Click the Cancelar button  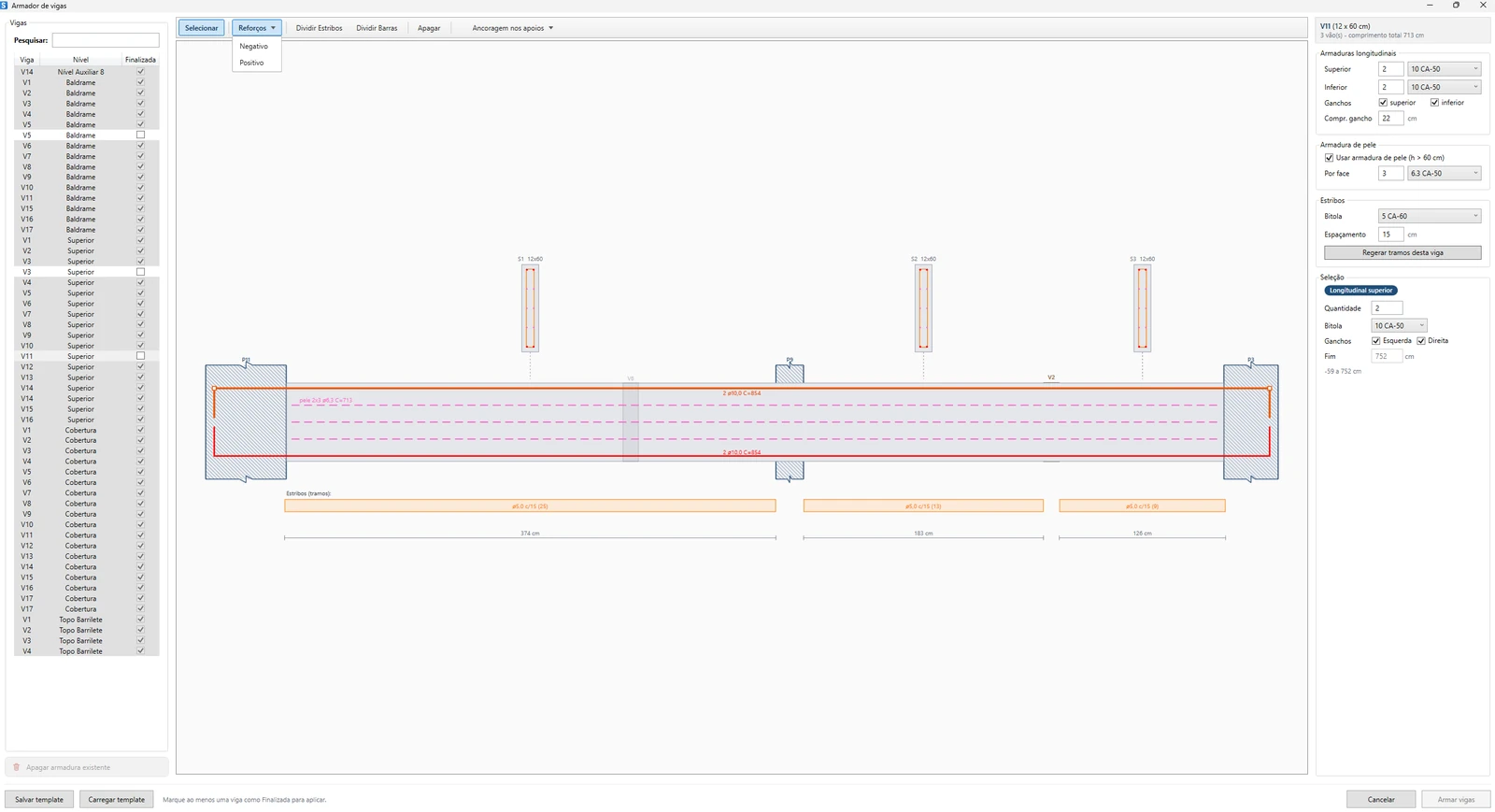click(x=1381, y=800)
